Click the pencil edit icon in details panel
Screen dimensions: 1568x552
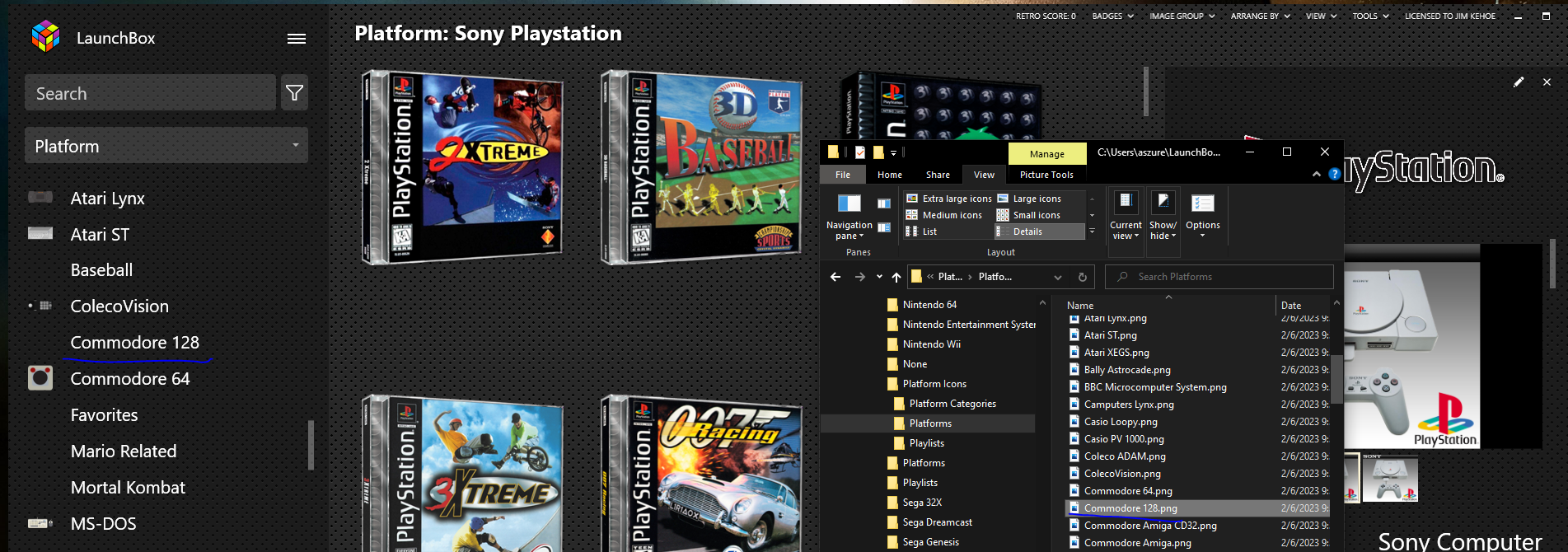click(1519, 82)
